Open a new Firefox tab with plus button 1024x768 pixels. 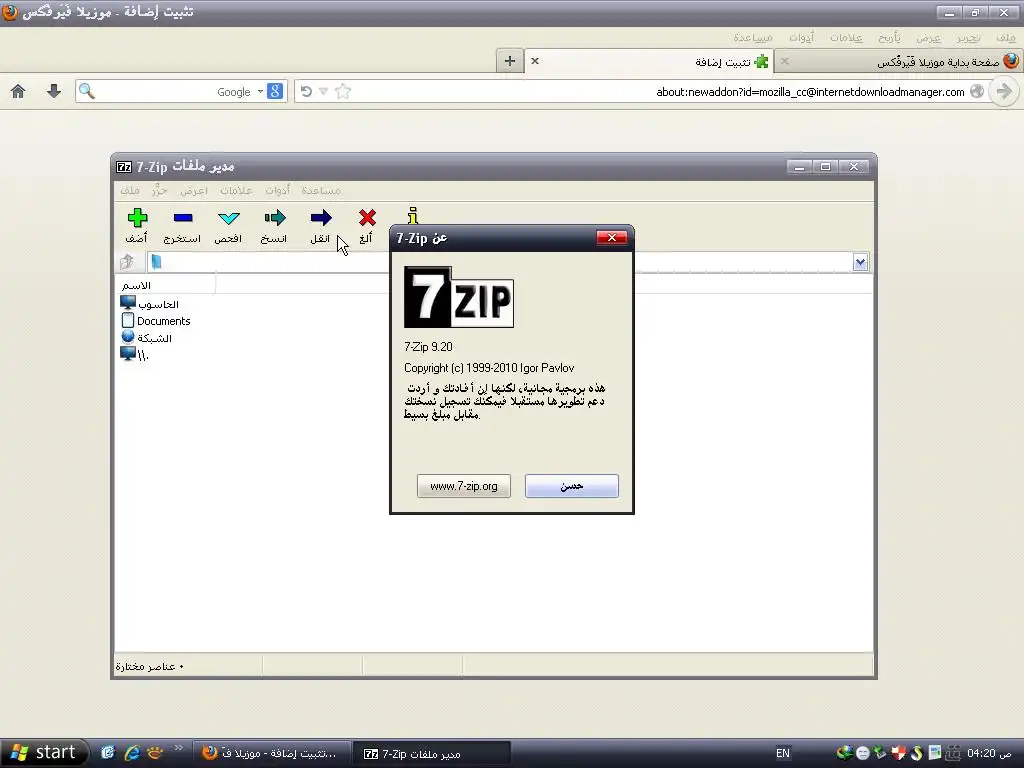(510, 61)
